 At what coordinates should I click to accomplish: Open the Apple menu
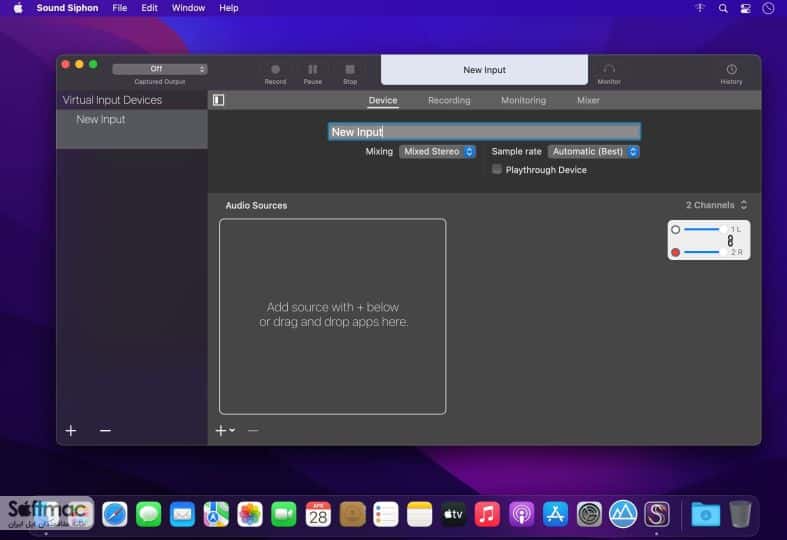[18, 8]
